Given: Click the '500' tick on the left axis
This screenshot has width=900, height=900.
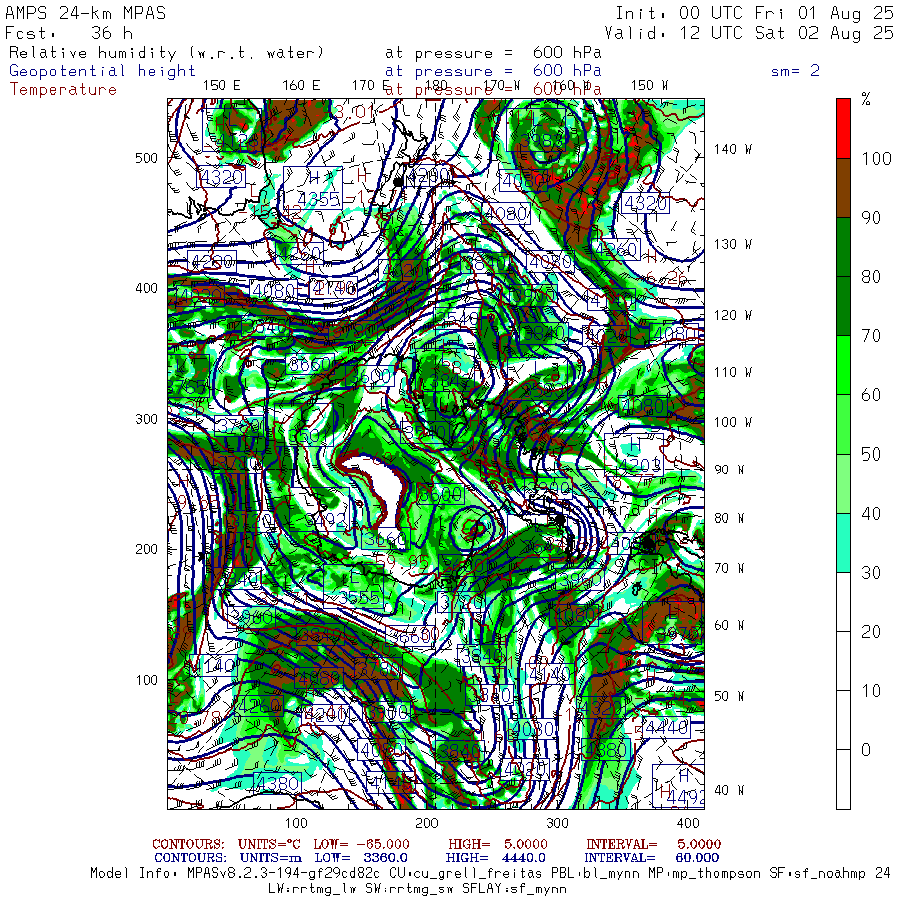Looking at the screenshot, I should click(x=146, y=158).
